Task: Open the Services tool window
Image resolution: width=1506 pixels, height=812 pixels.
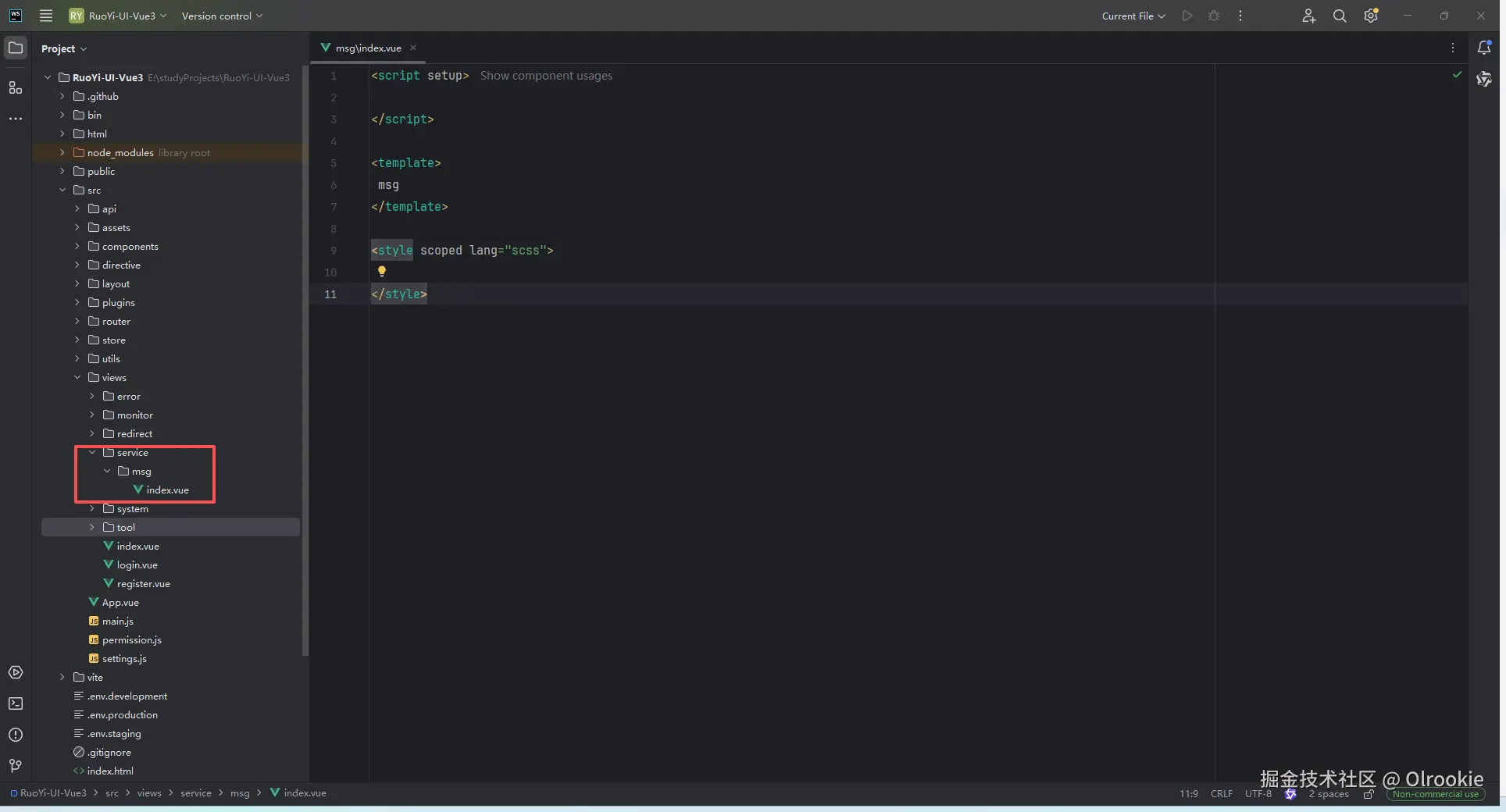Action: click(x=16, y=672)
